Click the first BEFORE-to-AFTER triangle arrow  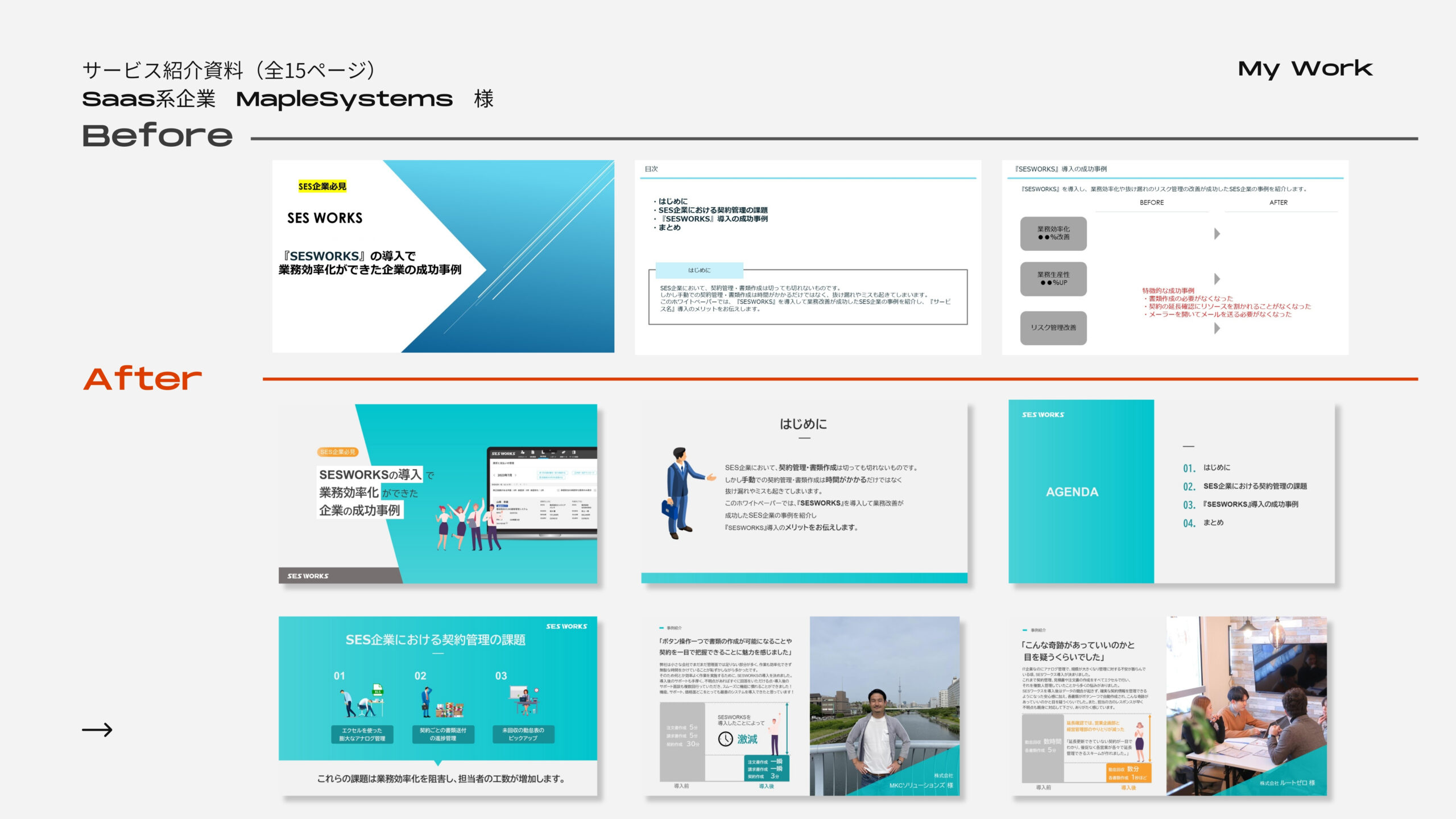[x=1217, y=234]
